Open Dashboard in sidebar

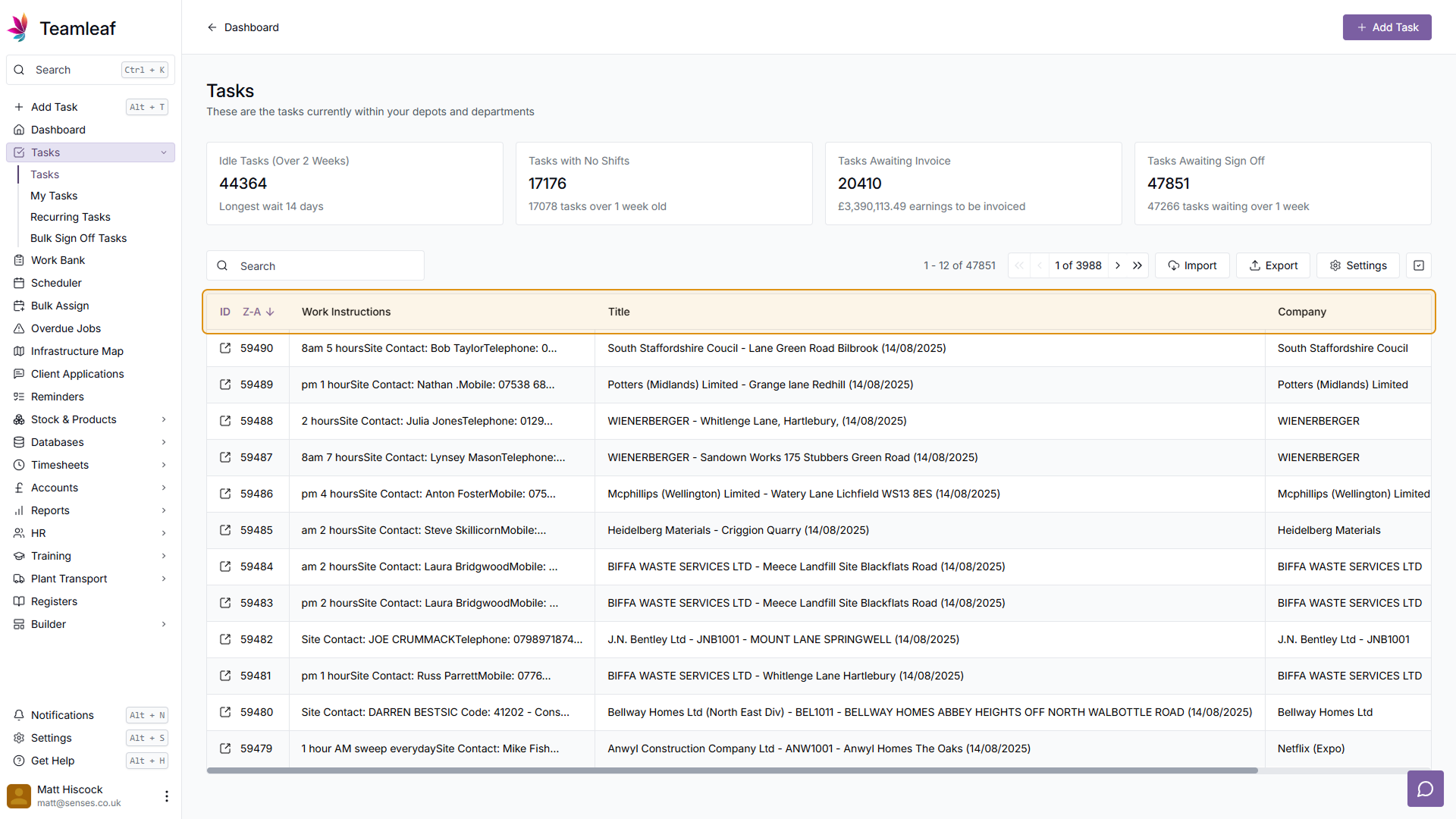(90, 130)
